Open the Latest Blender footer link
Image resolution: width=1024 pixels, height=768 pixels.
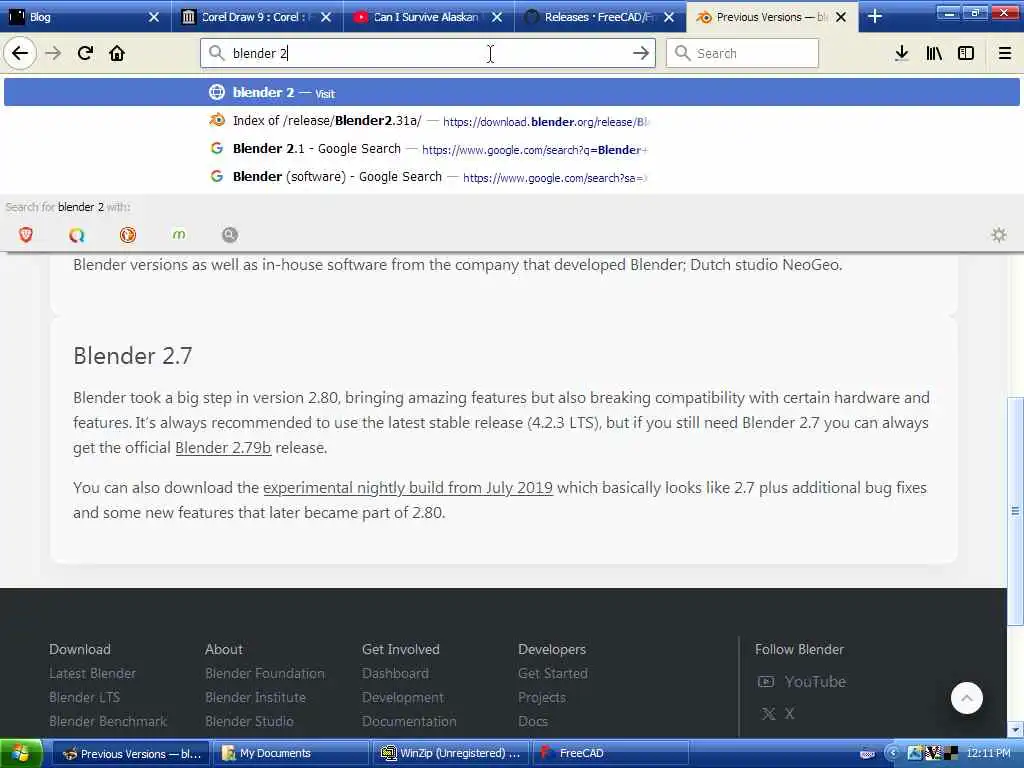pyautogui.click(x=92, y=673)
